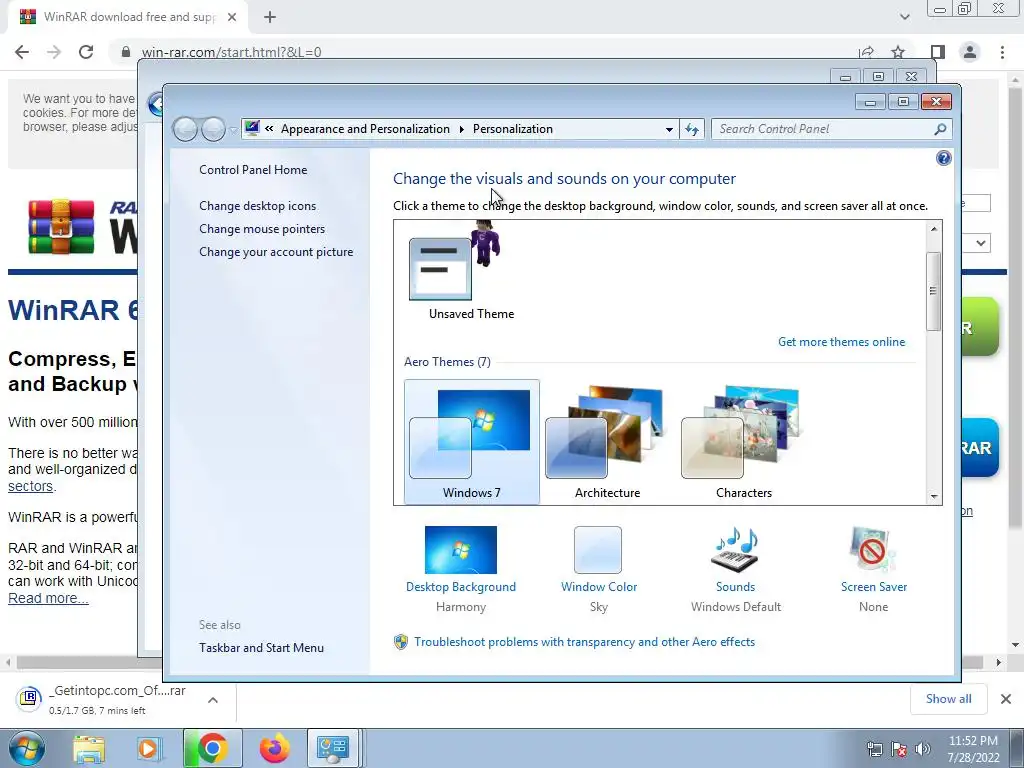
Task: Apply the Architecture Aero theme
Action: pos(607,442)
